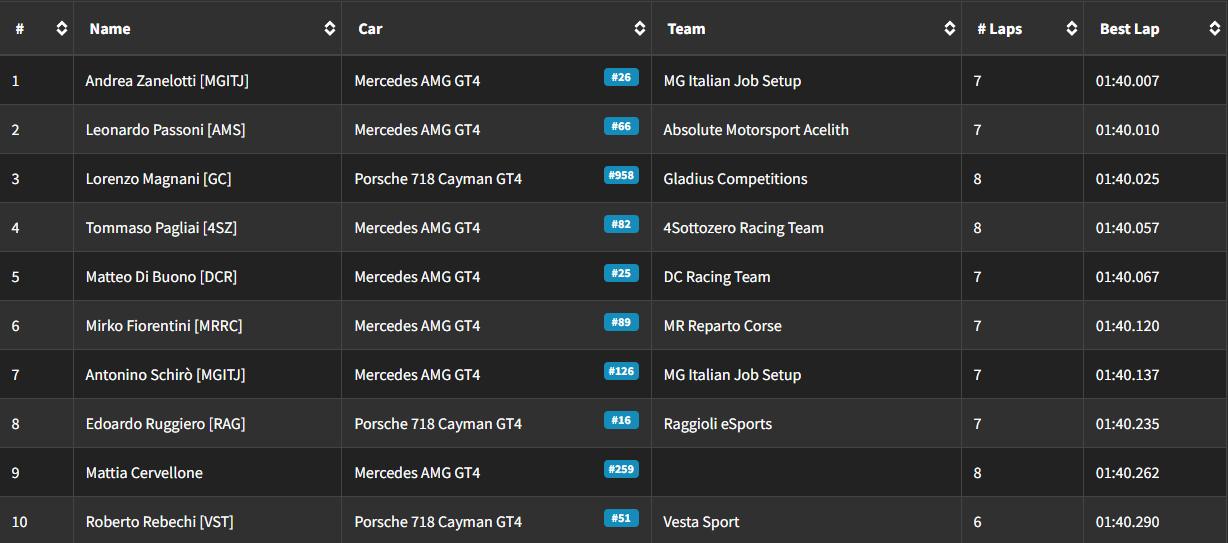This screenshot has width=1228, height=543.
Task: Sort table by Team column arrows
Action: (949, 29)
